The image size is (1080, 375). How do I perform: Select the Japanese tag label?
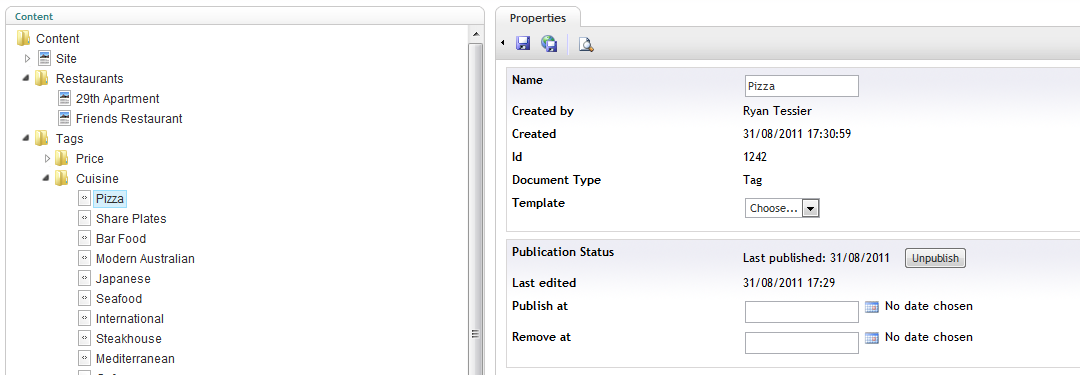point(123,278)
